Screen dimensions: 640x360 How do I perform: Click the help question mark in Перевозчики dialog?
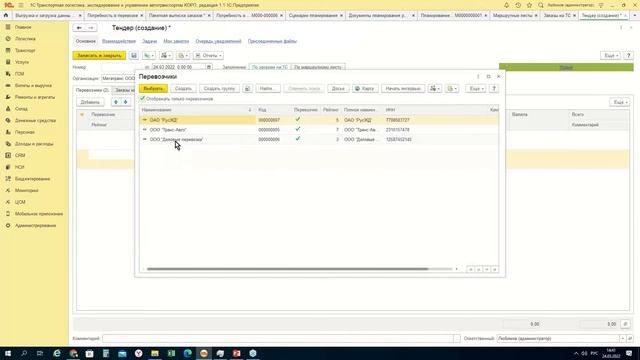pos(494,89)
